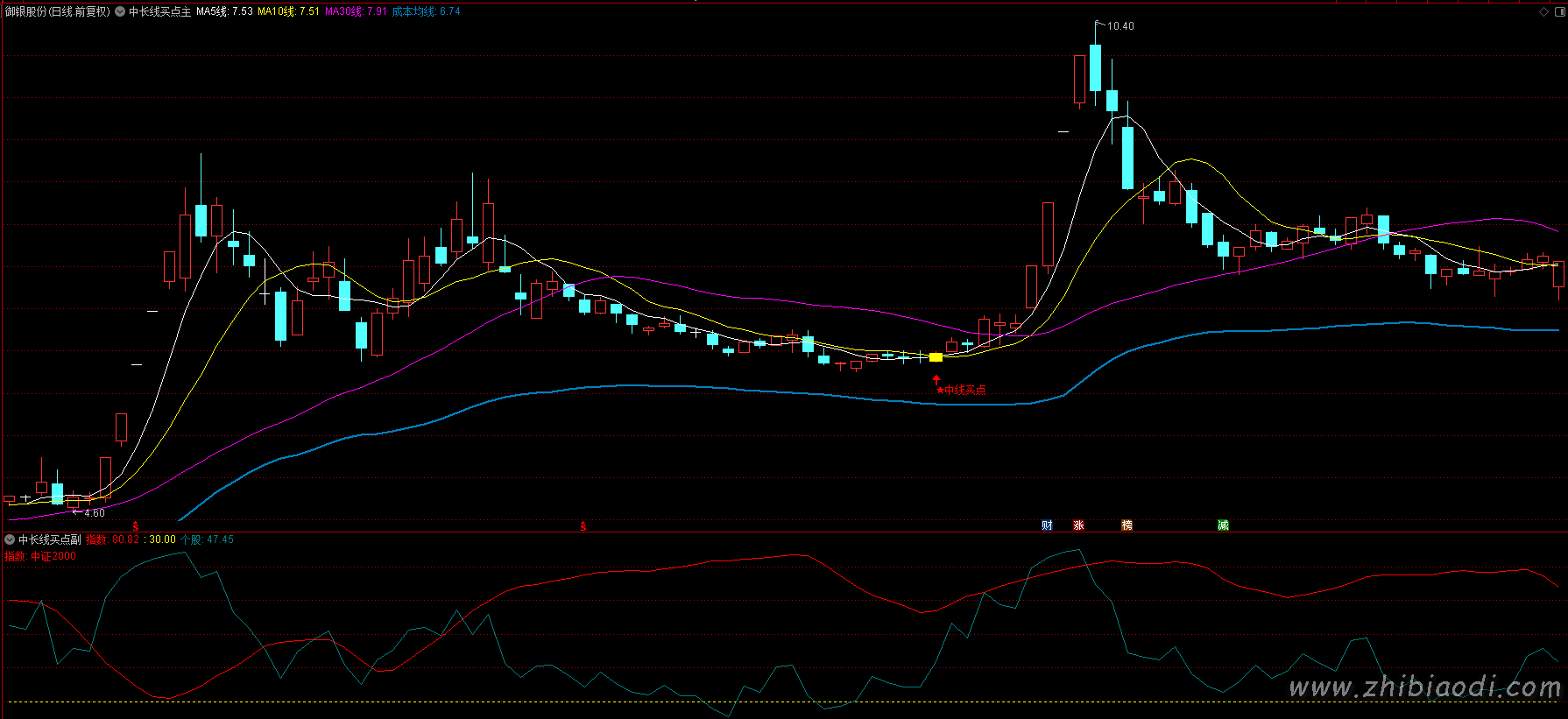The height and width of the screenshot is (719, 1568).
Task: Click the 涨 event marker icon
Action: (x=1078, y=525)
